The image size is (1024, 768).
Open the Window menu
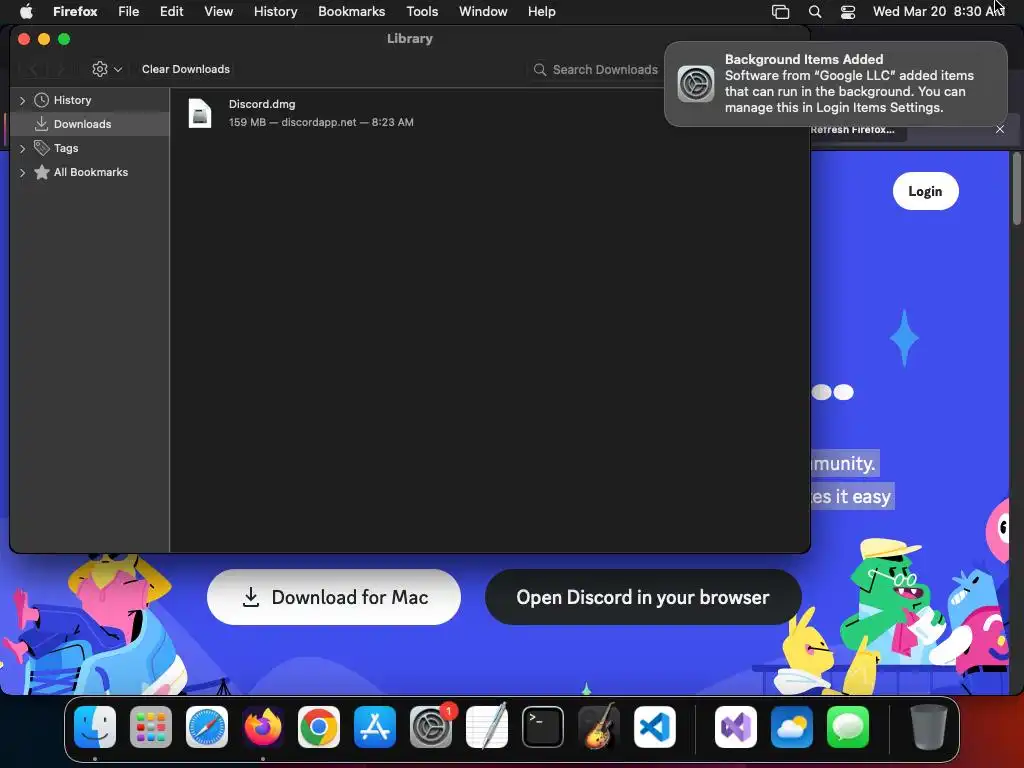483,11
